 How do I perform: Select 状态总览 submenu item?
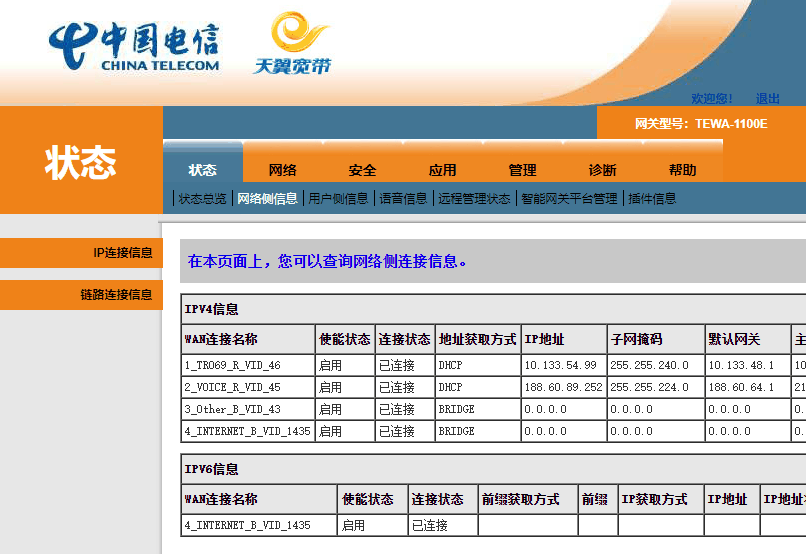(x=202, y=198)
